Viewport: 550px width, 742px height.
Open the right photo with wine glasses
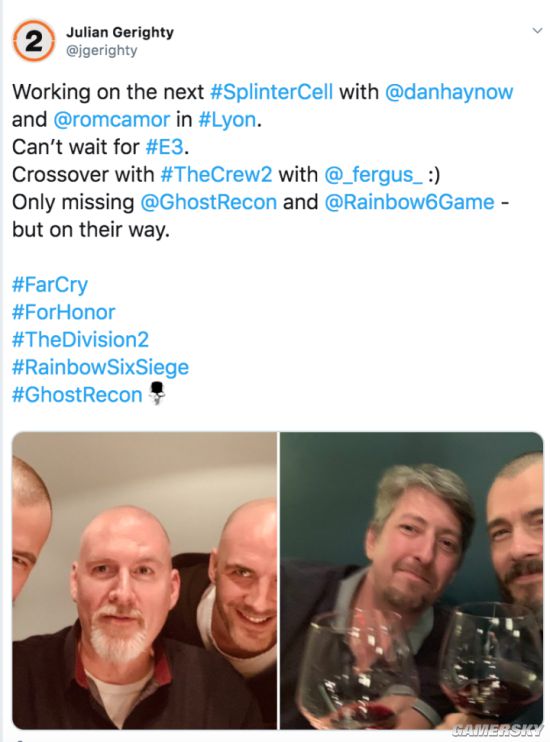(x=411, y=581)
